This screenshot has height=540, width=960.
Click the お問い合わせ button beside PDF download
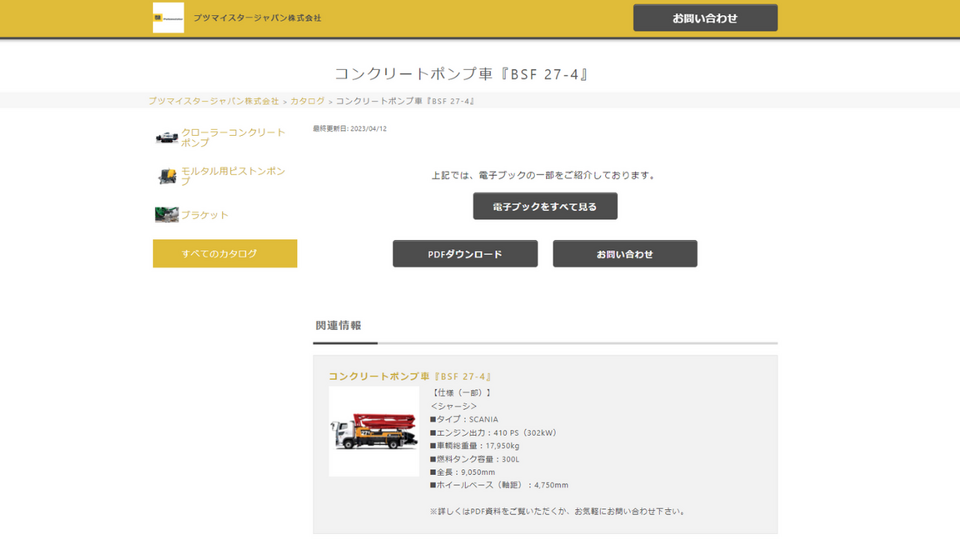coord(625,253)
